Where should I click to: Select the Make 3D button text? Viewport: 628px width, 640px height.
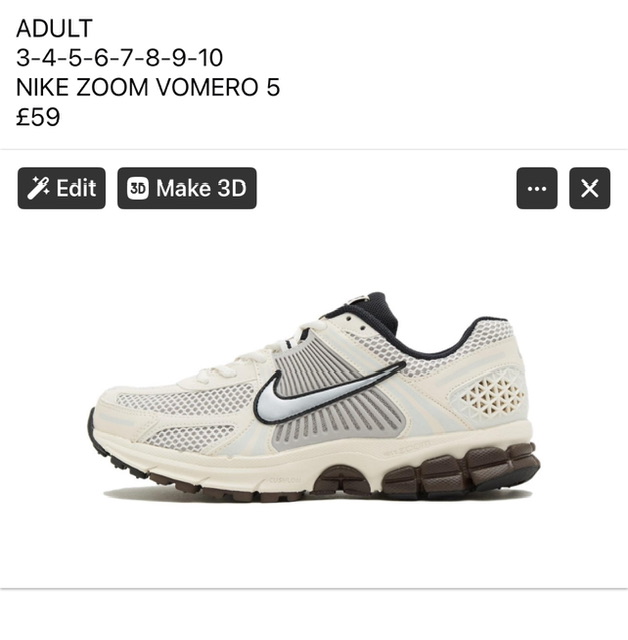click(x=202, y=188)
